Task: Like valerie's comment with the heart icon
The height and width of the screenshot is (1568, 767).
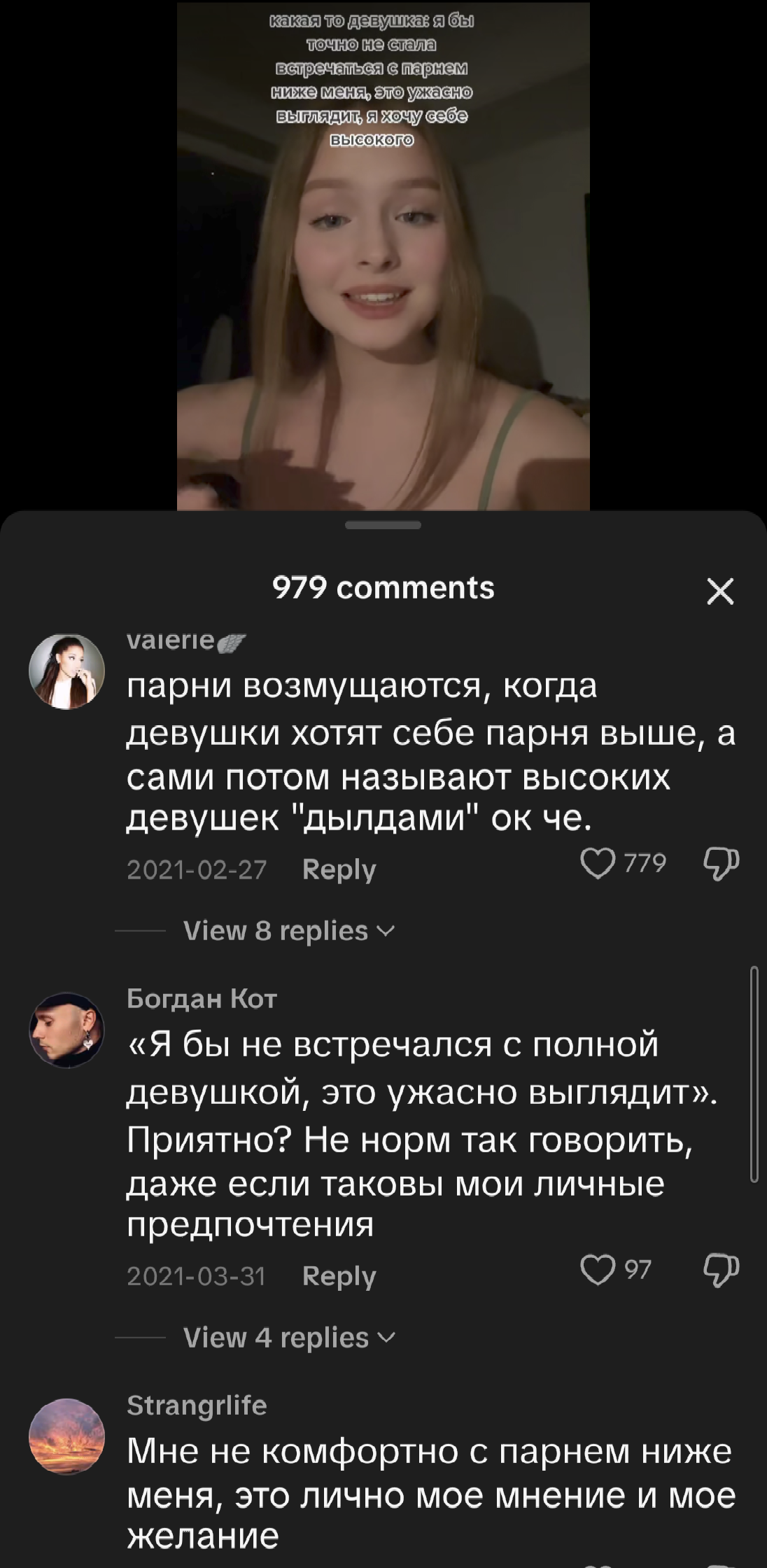Action: (x=597, y=864)
